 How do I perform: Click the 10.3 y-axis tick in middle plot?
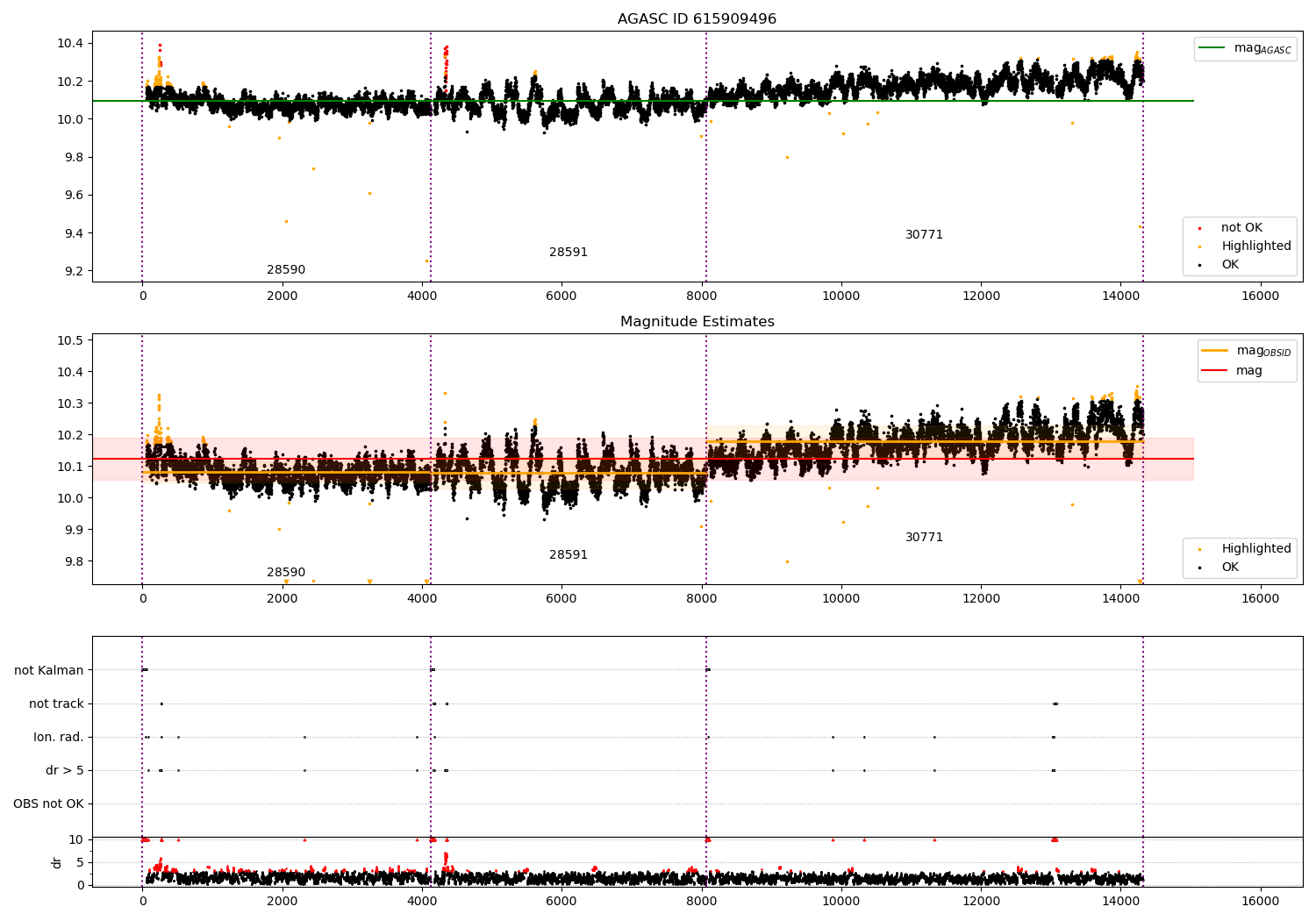coord(70,403)
